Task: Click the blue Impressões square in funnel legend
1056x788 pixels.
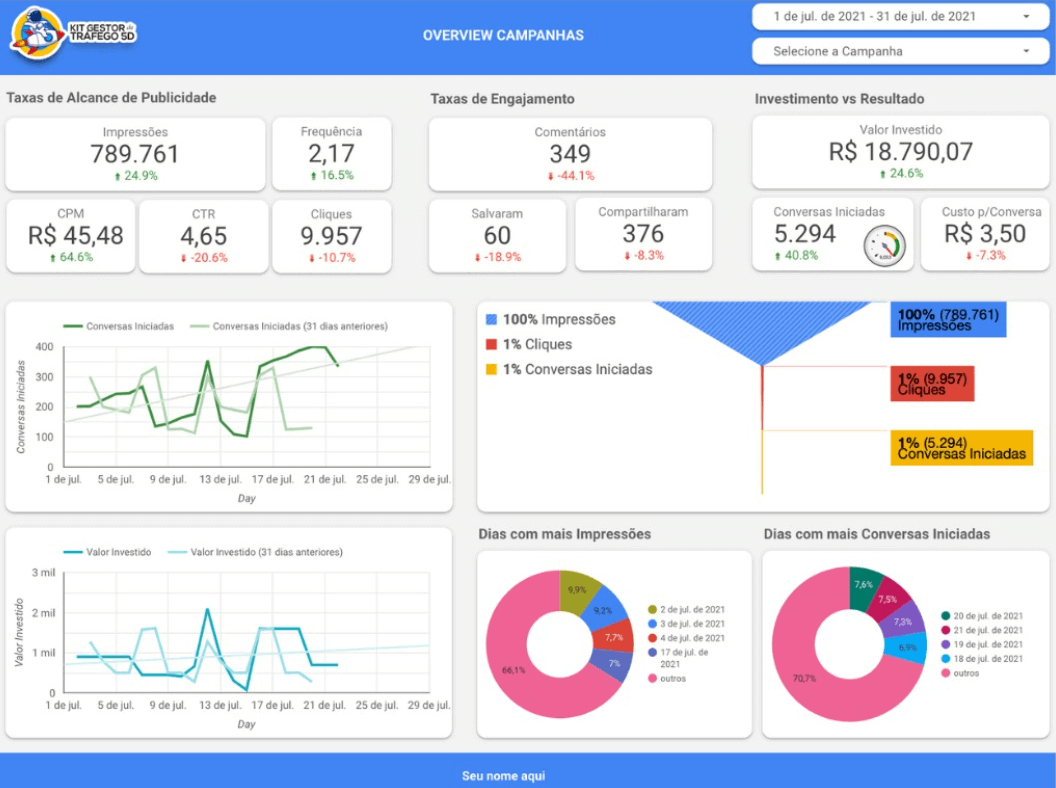Action: 491,320
